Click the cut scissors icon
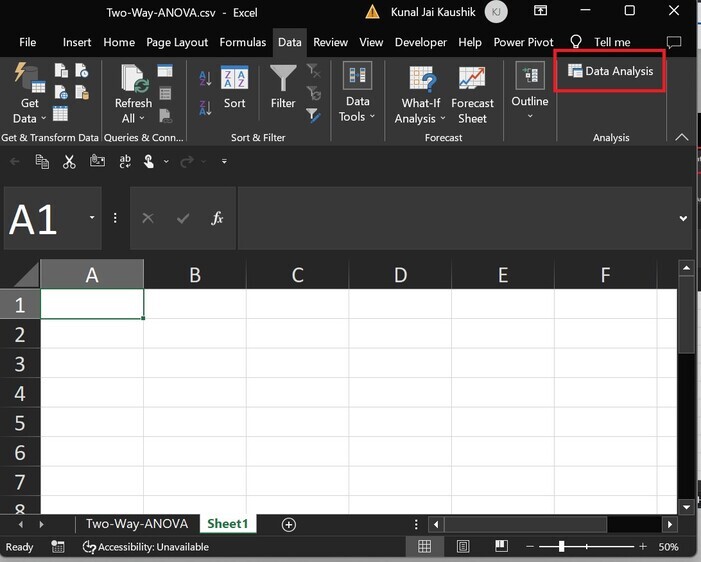The width and height of the screenshot is (701, 562). pyautogui.click(x=69, y=161)
